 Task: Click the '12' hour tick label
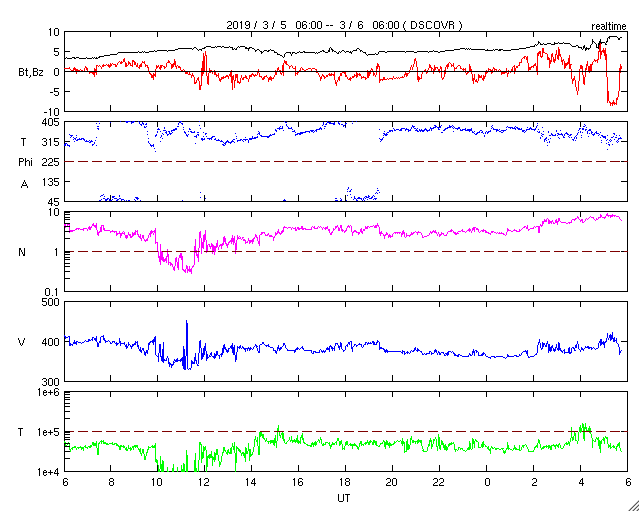click(204, 482)
